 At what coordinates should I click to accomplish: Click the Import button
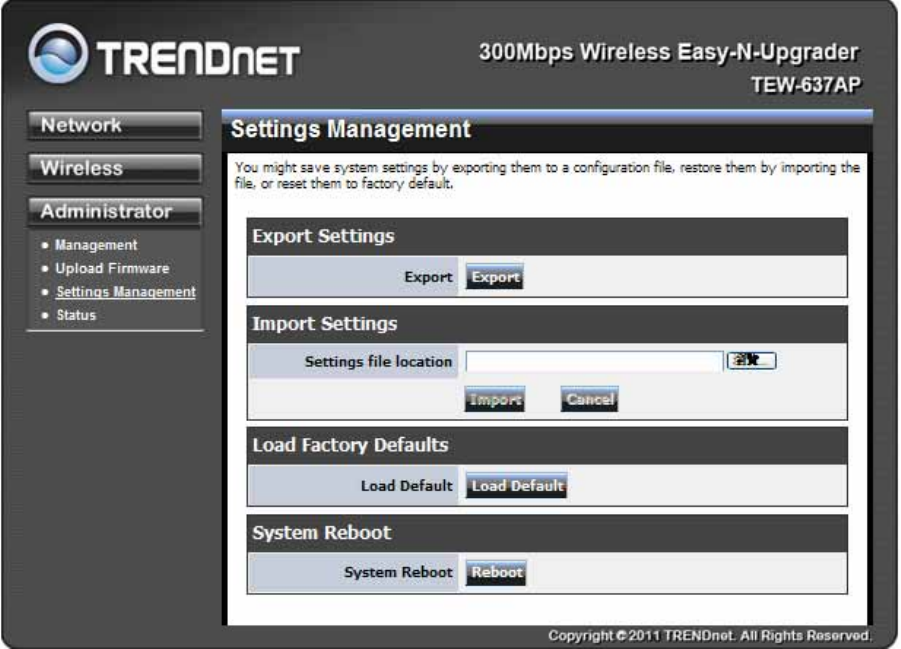point(495,399)
